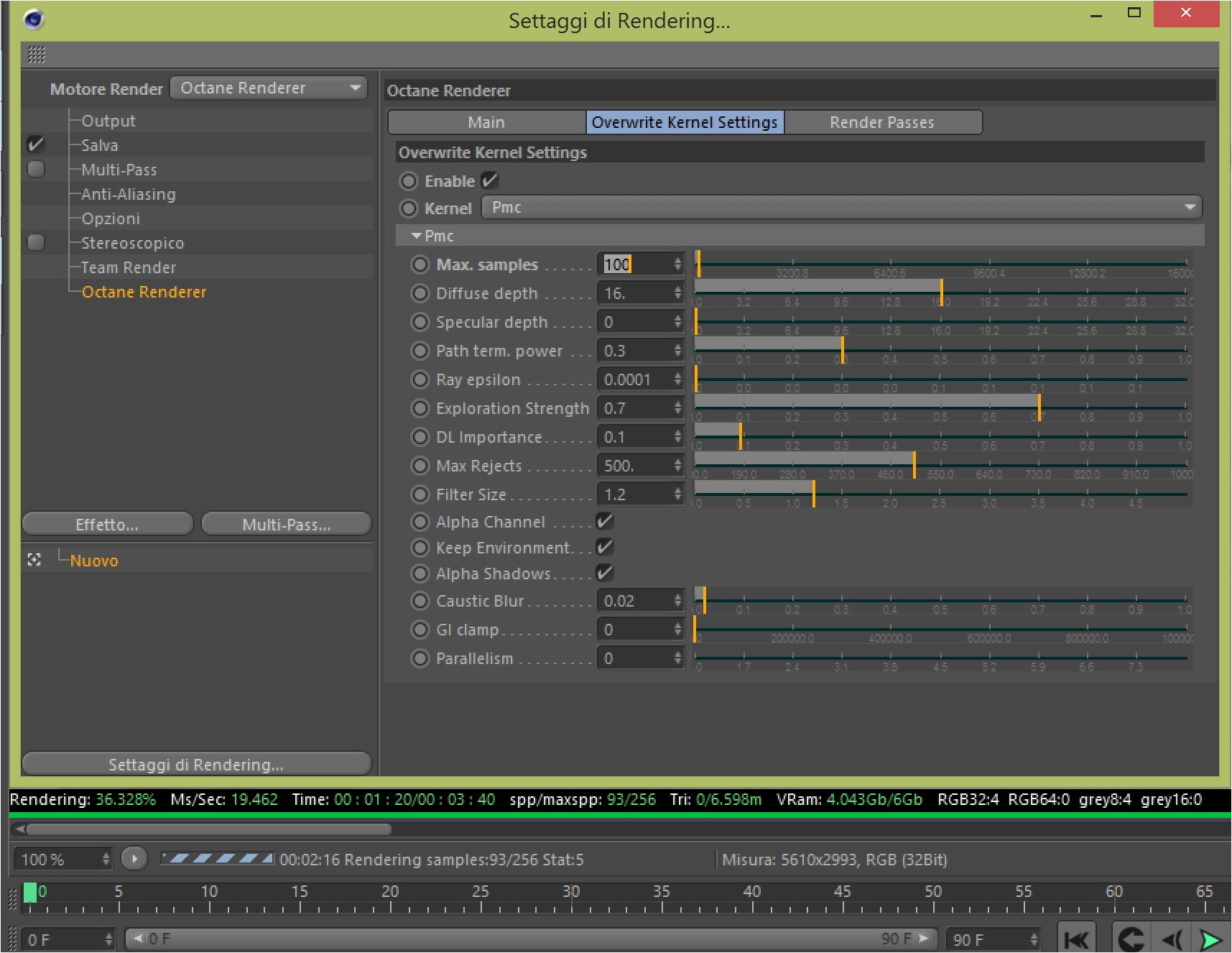Play the animation forward
Image resolution: width=1232 pixels, height=953 pixels.
pos(1211,939)
